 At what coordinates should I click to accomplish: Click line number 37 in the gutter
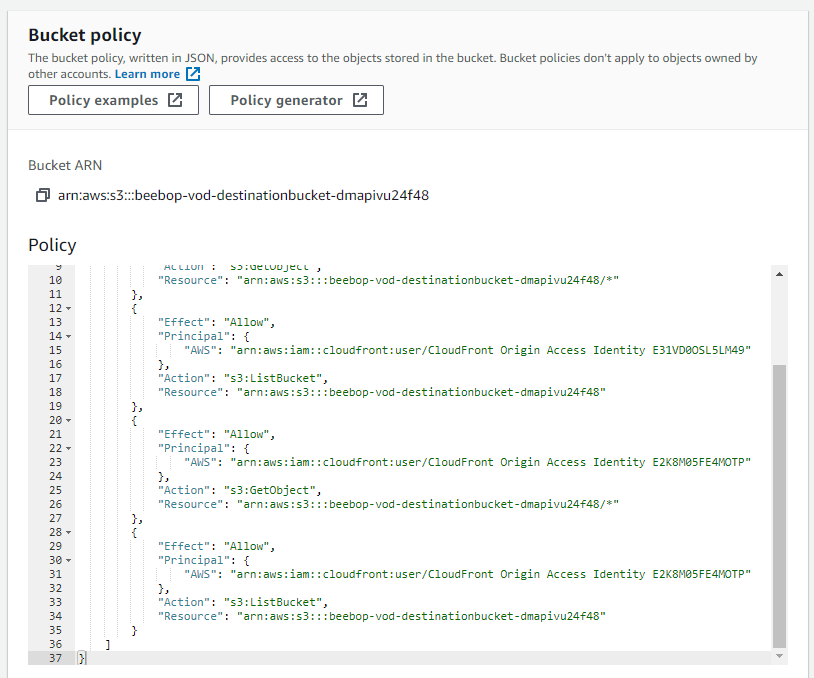[55, 658]
